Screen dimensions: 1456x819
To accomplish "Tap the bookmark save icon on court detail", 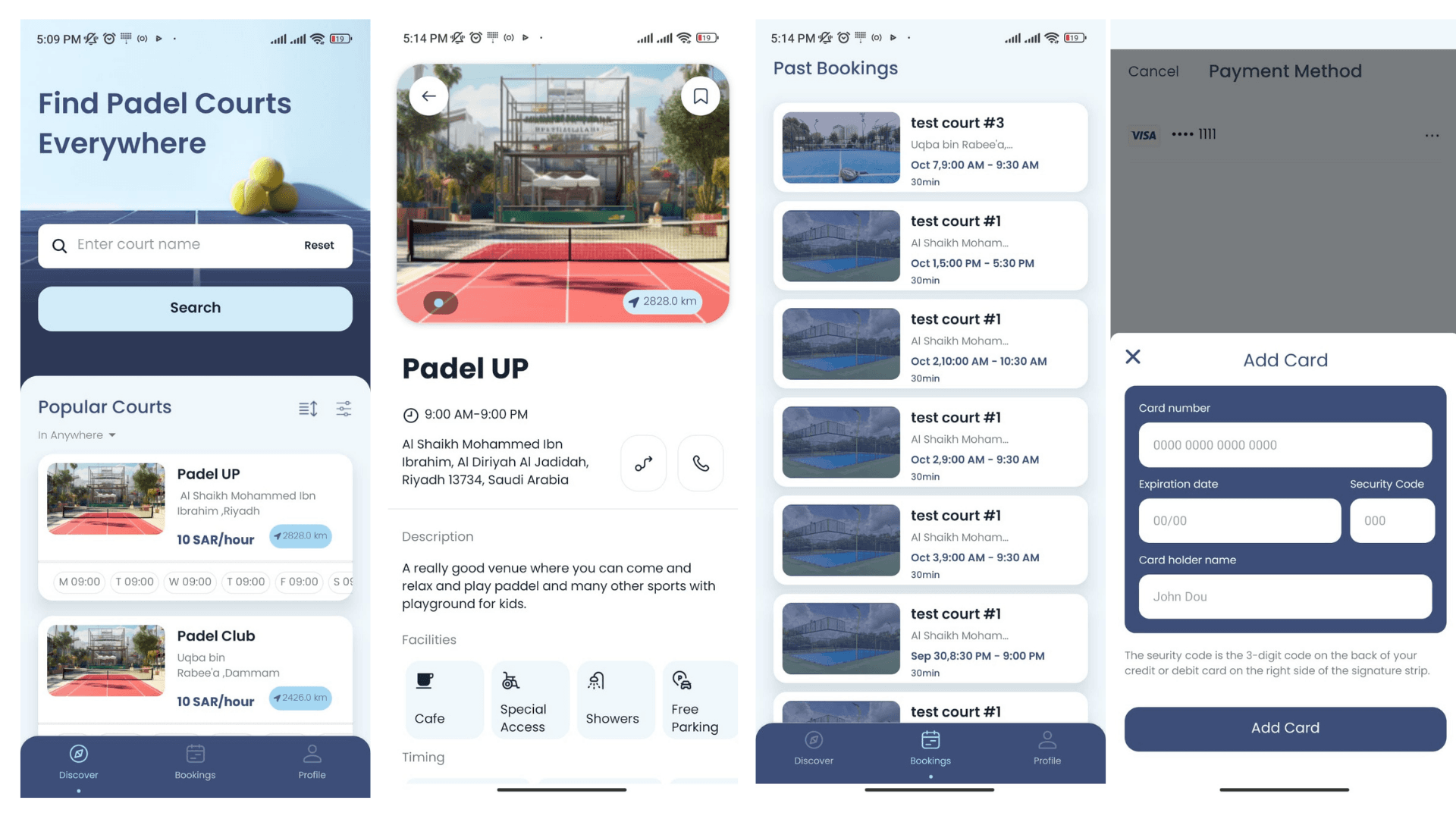I will click(699, 95).
